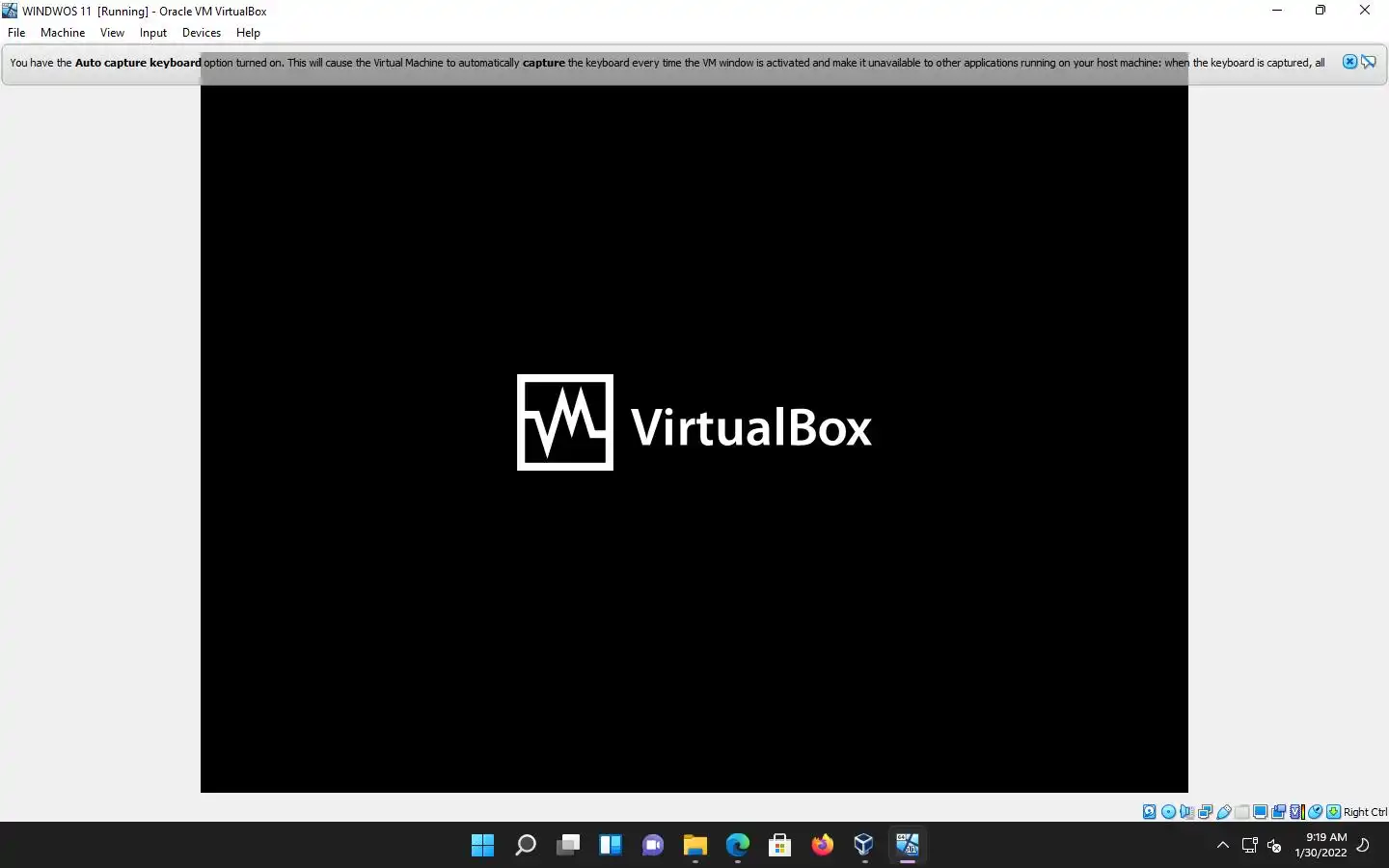Screen dimensions: 1389x868
Task: Click the running VM taskbar icon
Action: pos(907,846)
